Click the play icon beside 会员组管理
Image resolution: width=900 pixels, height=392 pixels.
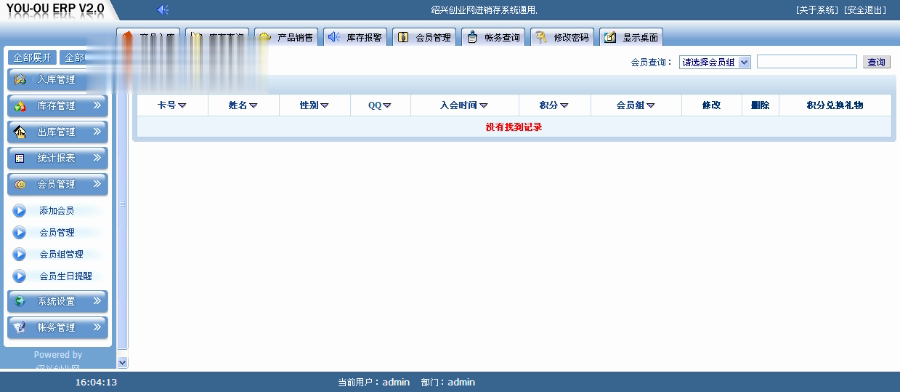pyautogui.click(x=19, y=254)
